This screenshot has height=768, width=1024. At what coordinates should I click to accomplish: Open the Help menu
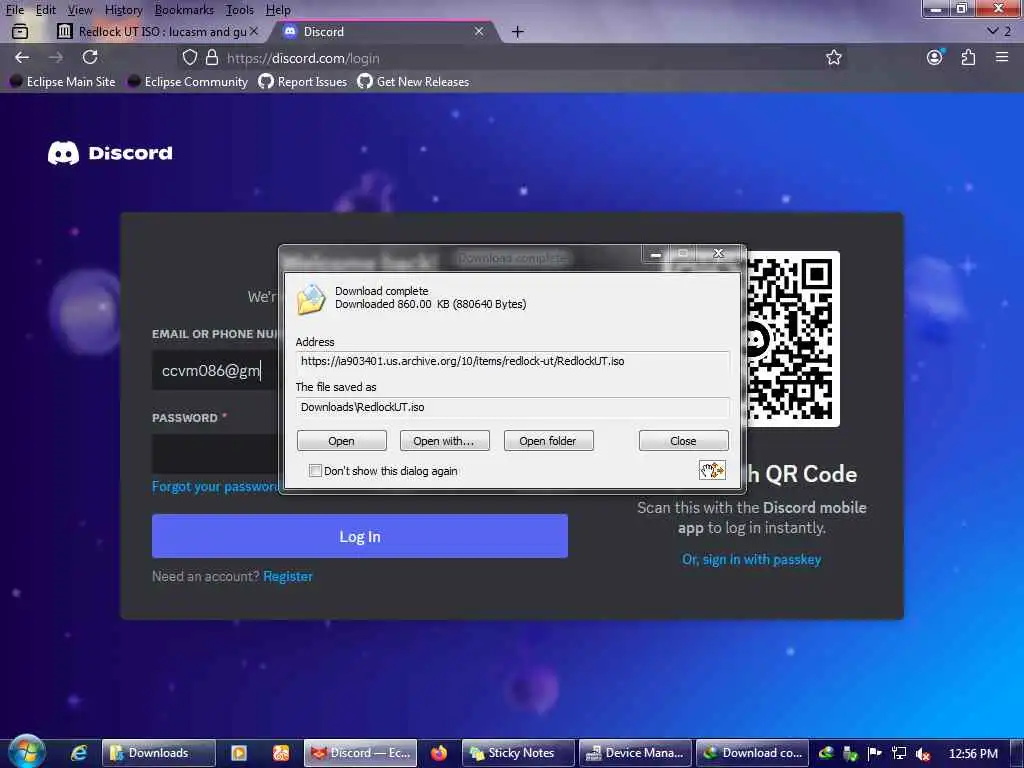click(x=278, y=10)
